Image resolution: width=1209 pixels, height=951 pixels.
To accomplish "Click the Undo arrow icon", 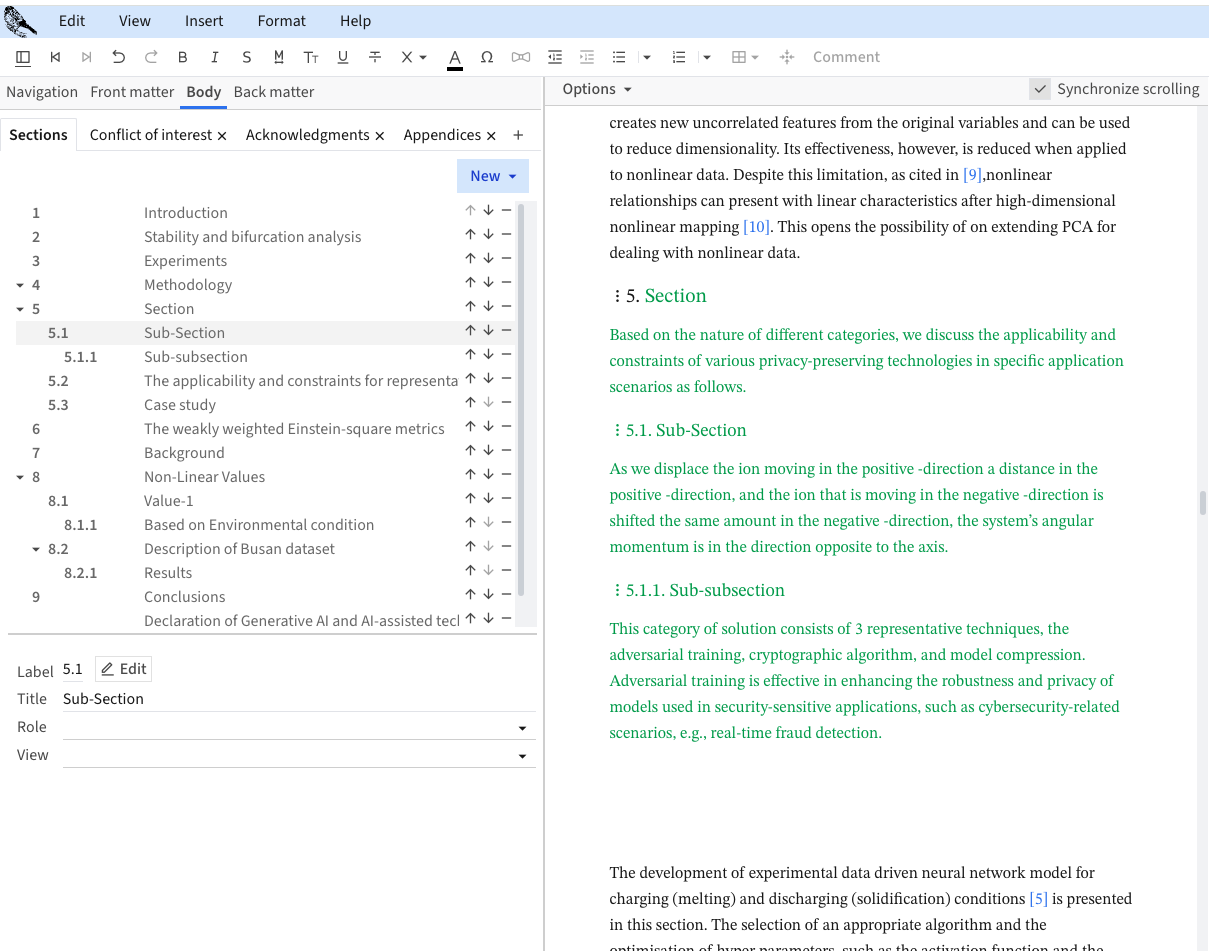I will [x=119, y=57].
